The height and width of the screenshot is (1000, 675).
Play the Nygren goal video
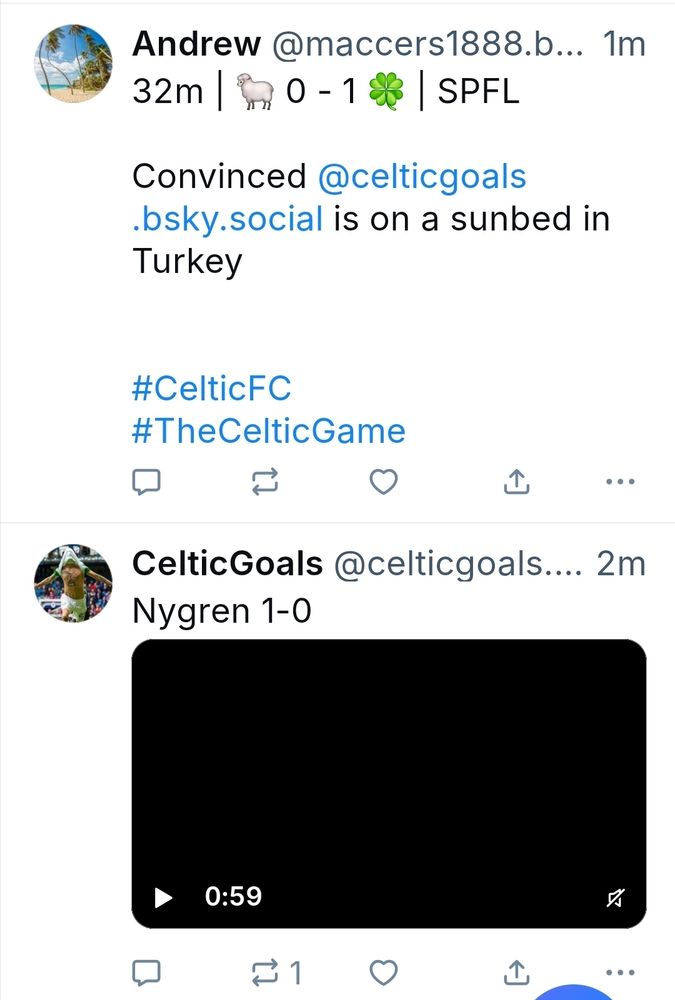(x=163, y=897)
